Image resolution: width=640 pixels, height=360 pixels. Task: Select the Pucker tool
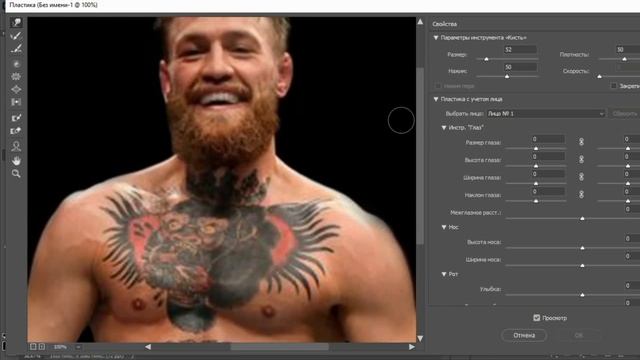tap(16, 76)
